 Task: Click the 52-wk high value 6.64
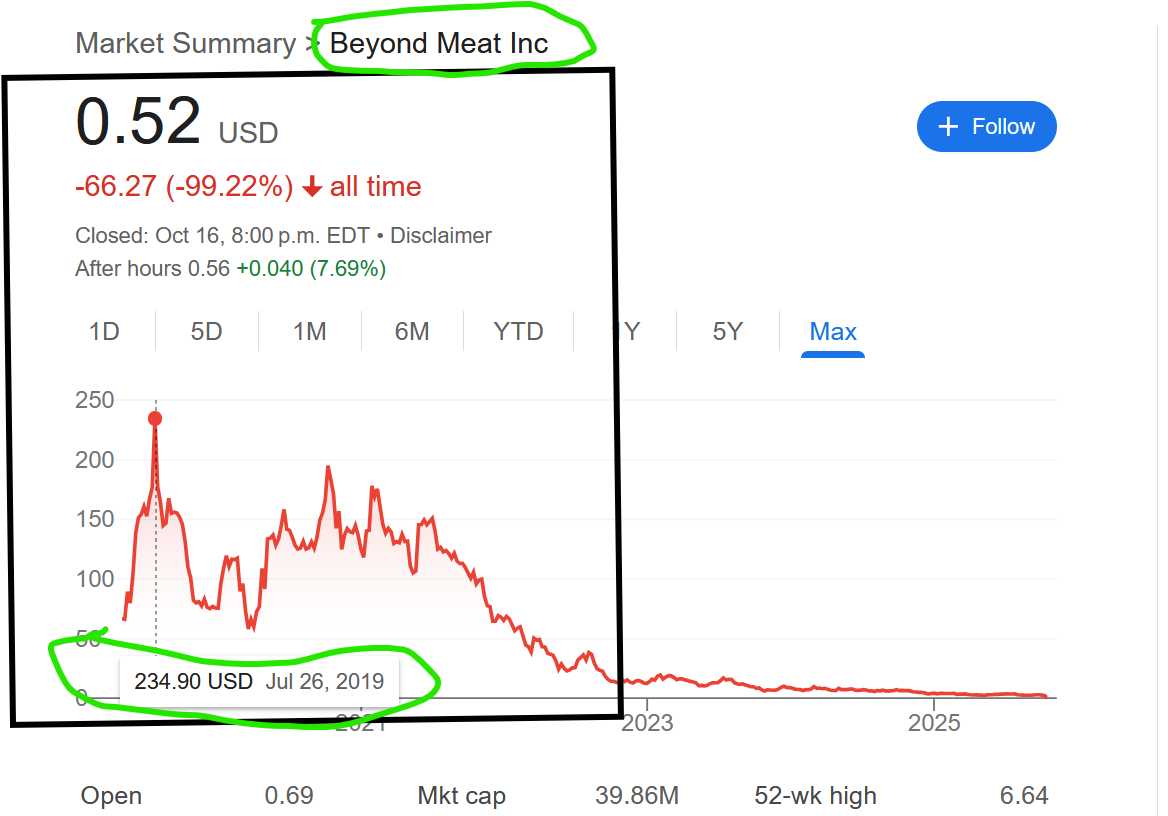pyautogui.click(x=1024, y=796)
